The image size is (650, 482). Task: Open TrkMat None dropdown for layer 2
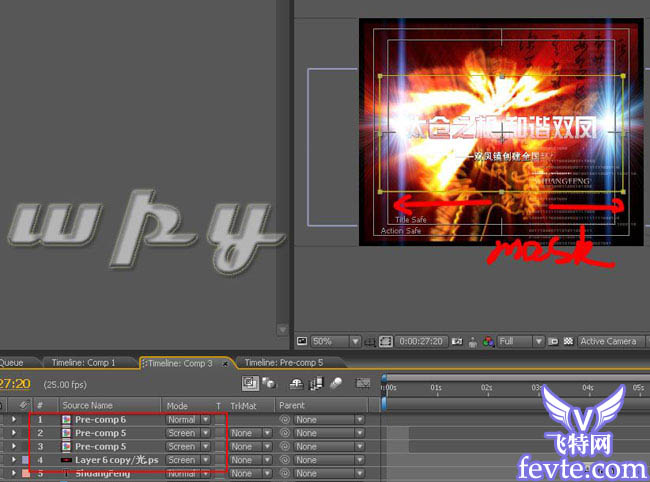tap(250, 433)
